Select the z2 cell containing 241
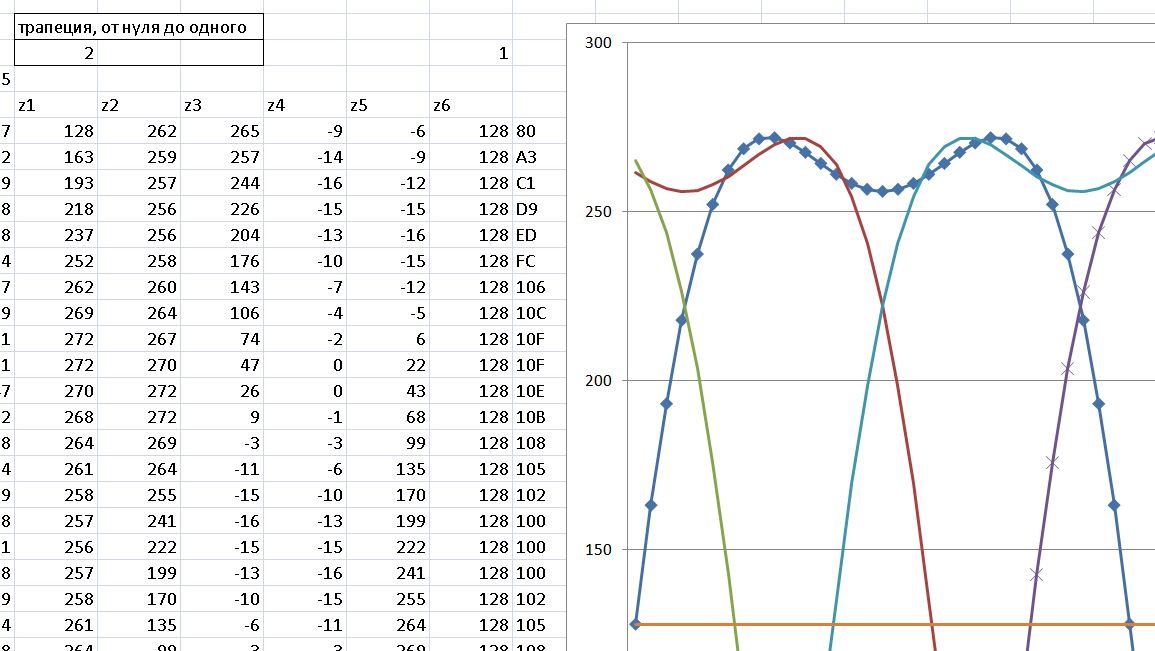 138,521
